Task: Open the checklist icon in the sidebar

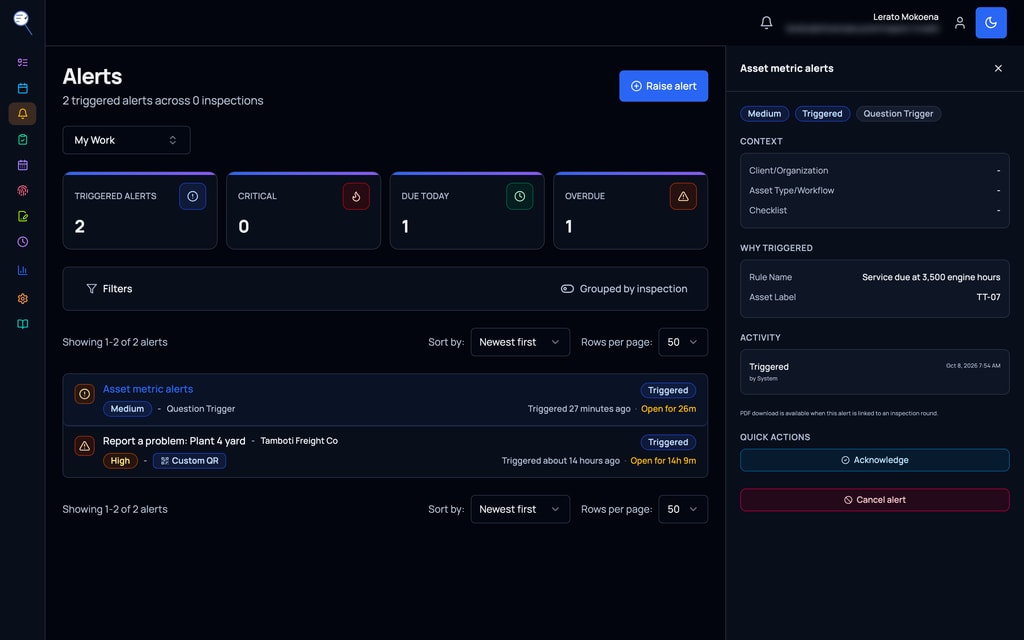Action: point(23,63)
